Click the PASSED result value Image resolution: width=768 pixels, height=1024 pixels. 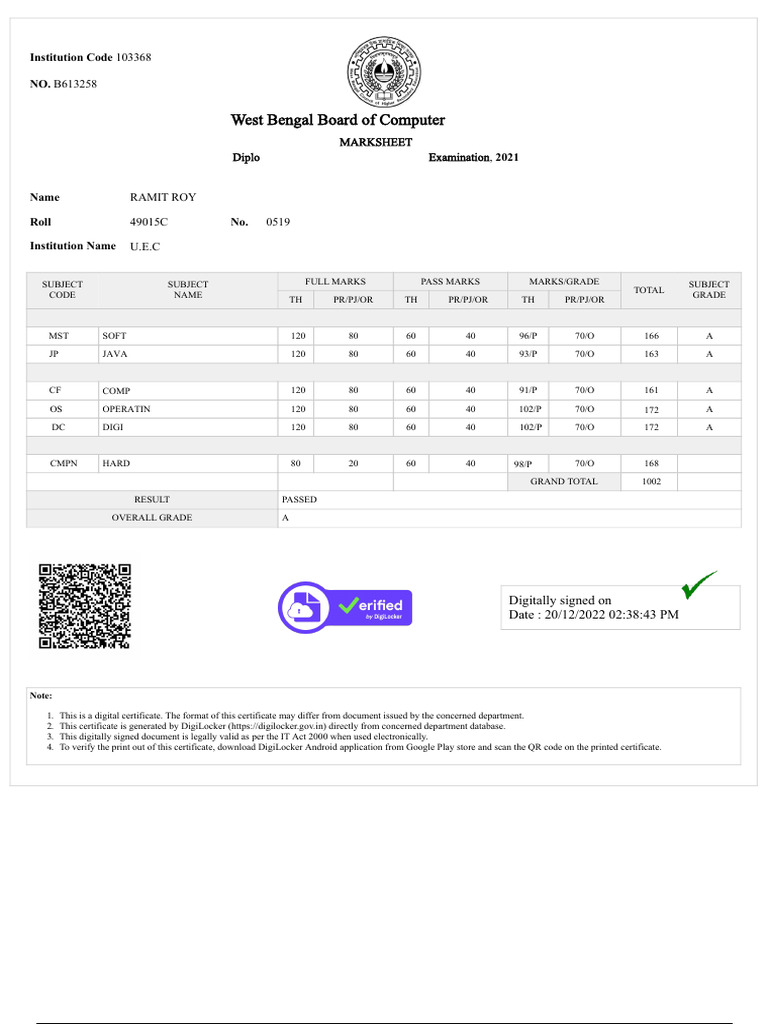299,500
